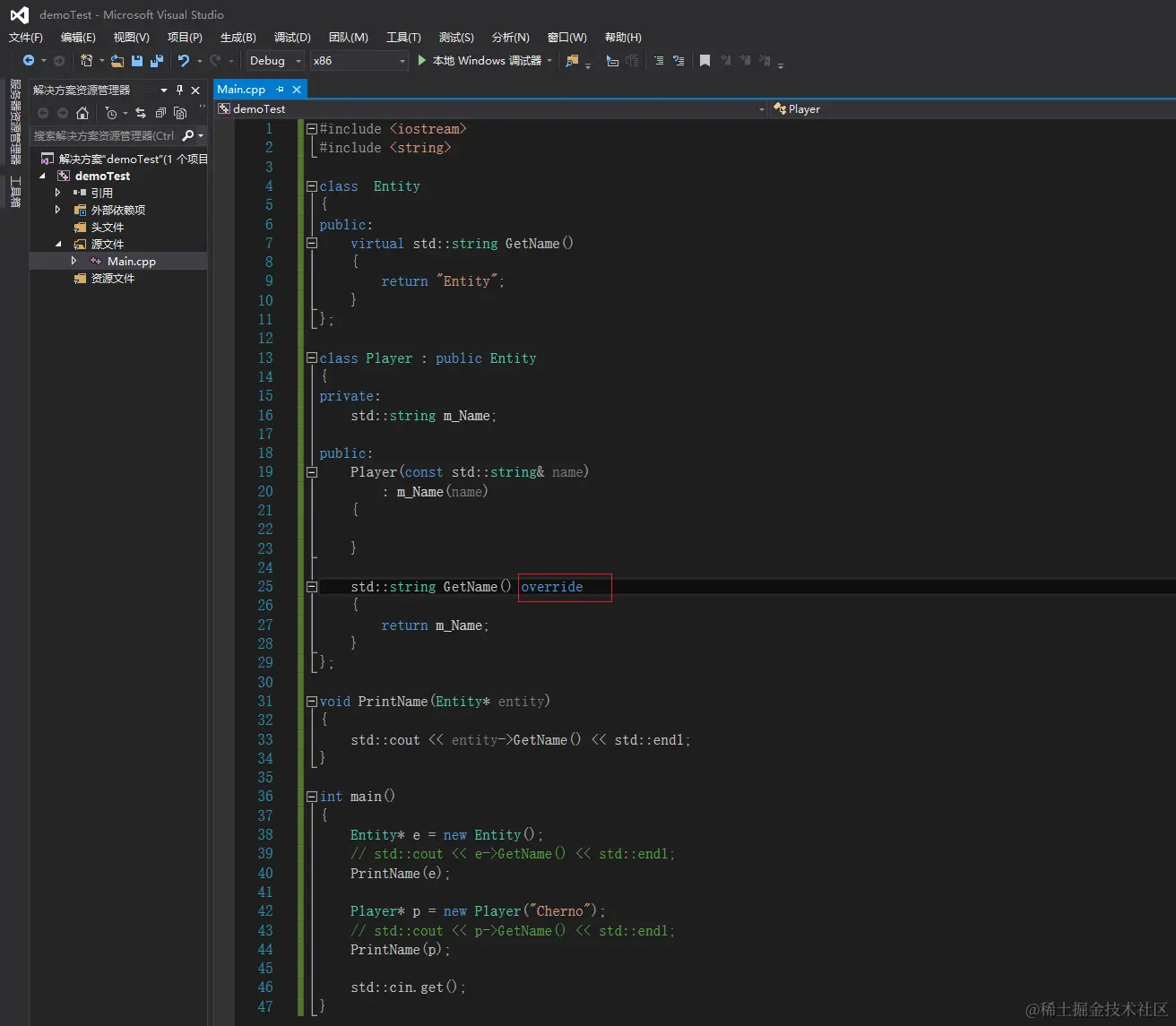Screen dimensions: 1176x1026
Task: Click the Undo toolbar icon
Action: tap(184, 61)
